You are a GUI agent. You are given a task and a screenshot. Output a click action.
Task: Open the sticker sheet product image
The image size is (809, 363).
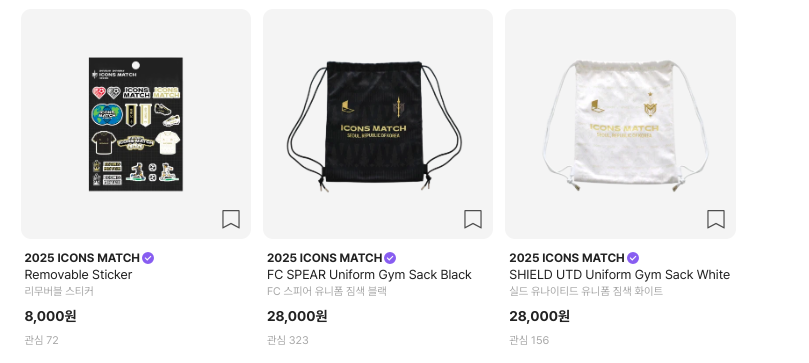(x=136, y=124)
